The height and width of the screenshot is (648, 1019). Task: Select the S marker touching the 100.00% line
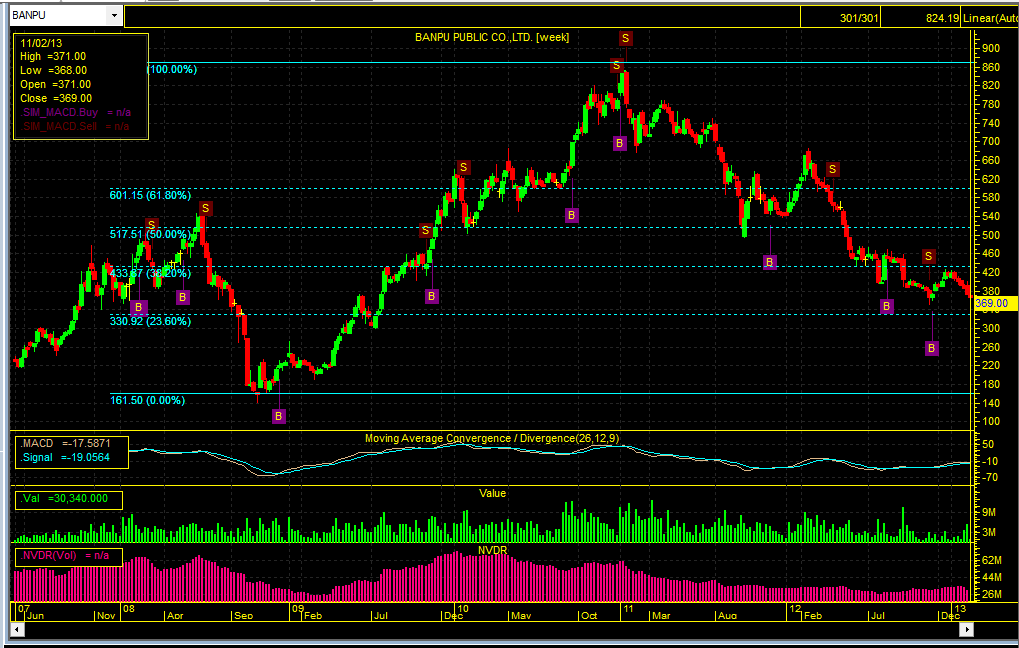[617, 66]
